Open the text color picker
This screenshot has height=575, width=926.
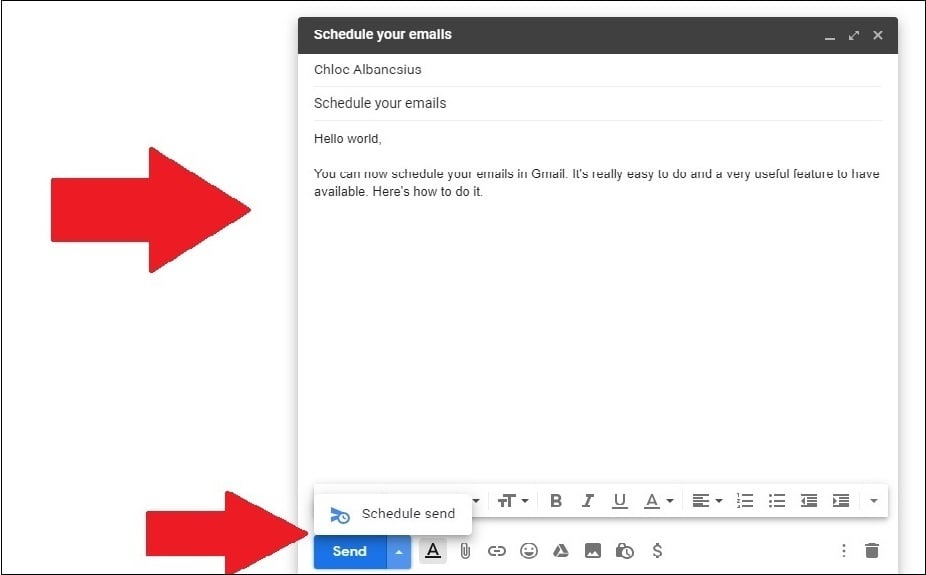tap(657, 501)
